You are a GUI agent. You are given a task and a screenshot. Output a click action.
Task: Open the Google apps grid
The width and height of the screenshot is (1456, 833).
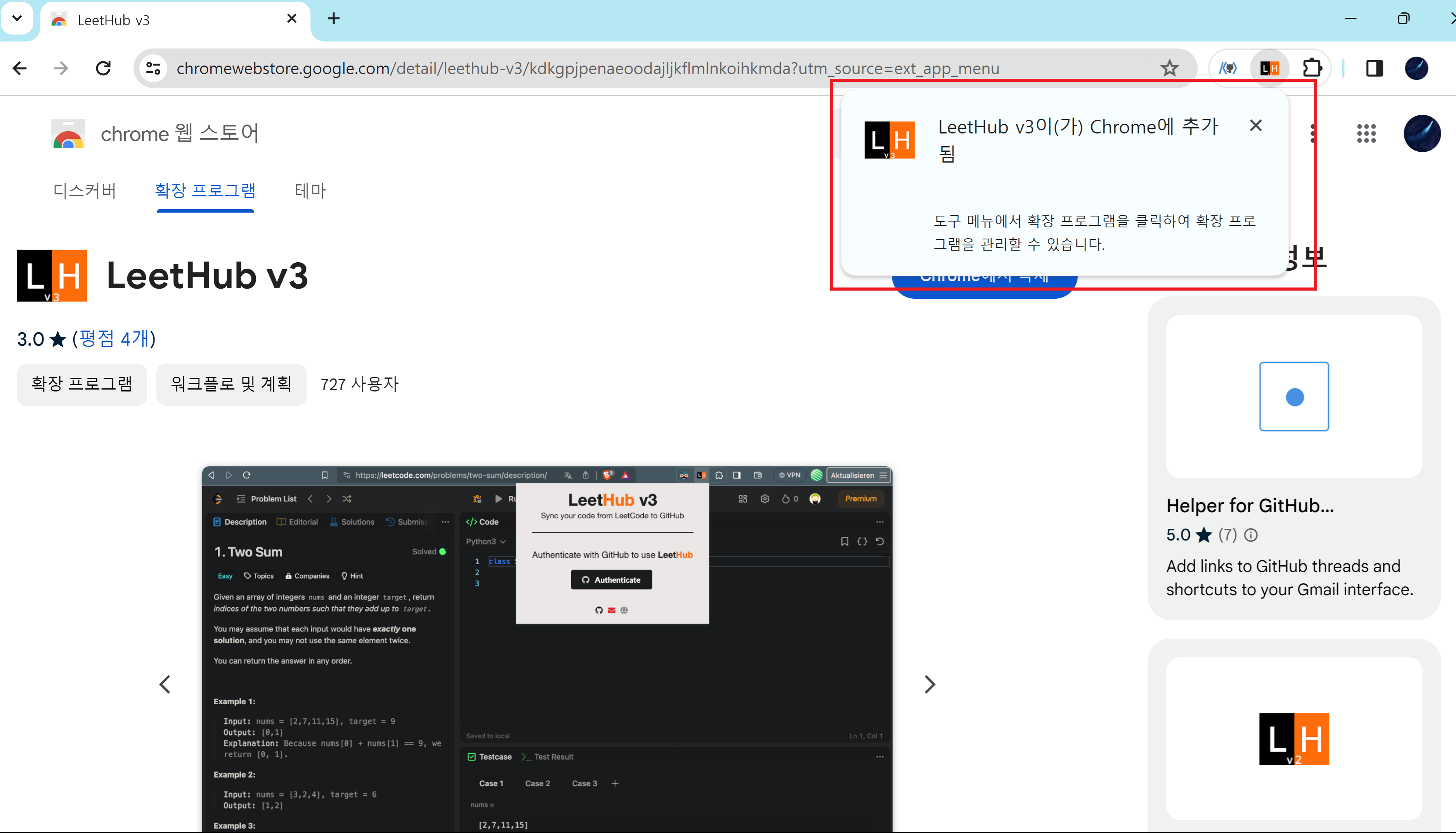pyautogui.click(x=1366, y=134)
